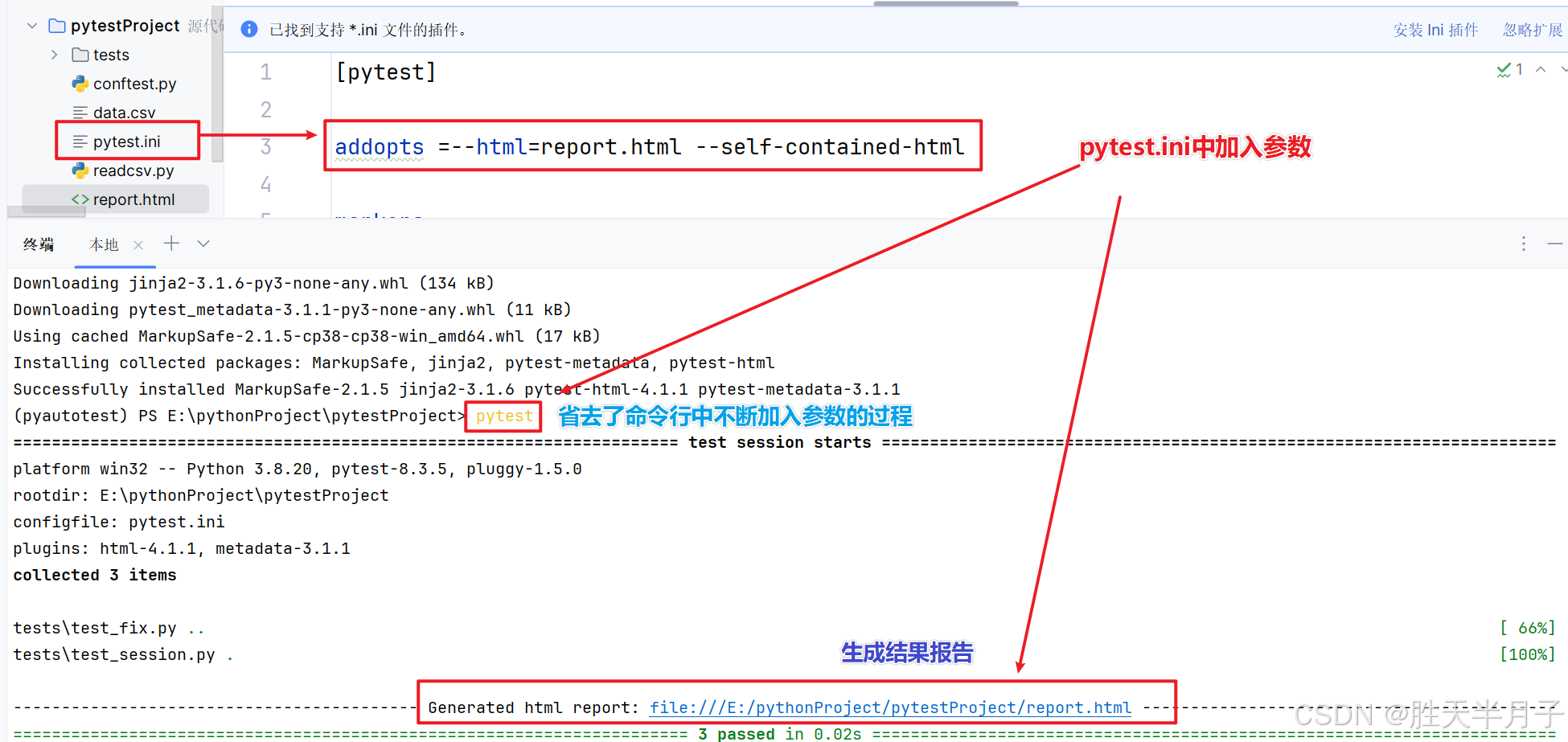Click the pytest command in terminal

pyautogui.click(x=504, y=416)
